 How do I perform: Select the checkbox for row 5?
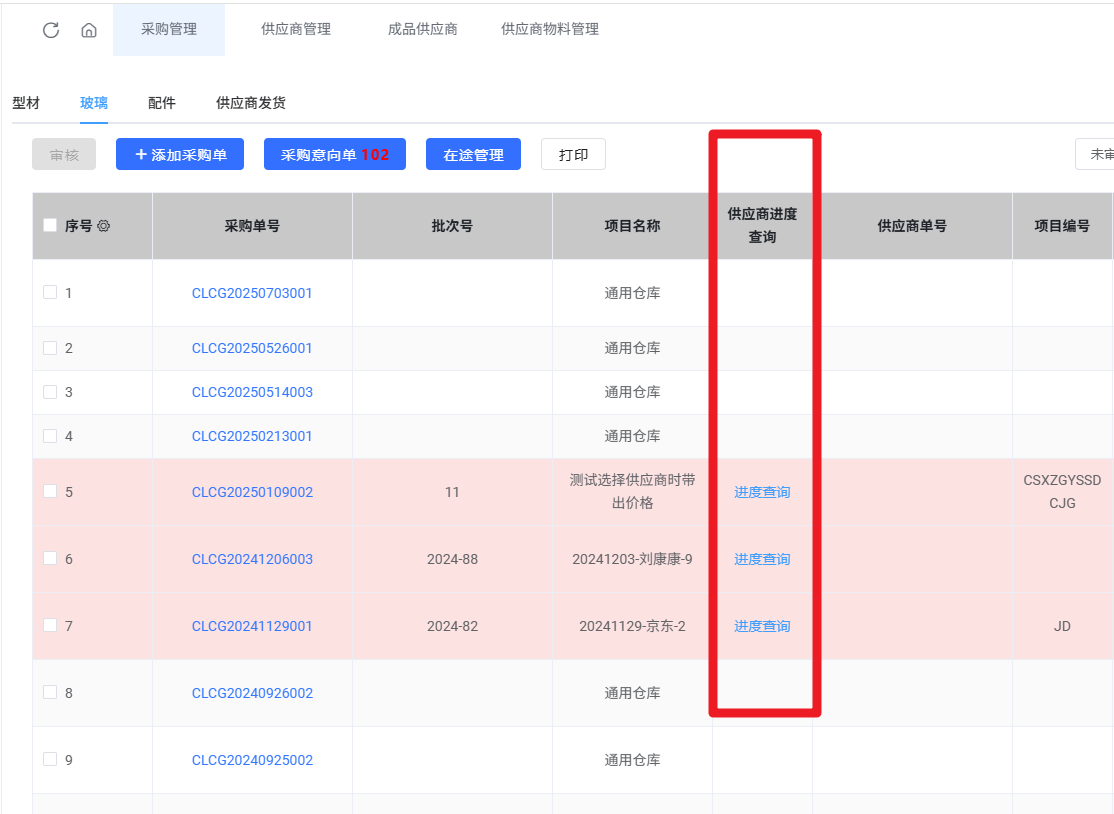[x=50, y=491]
